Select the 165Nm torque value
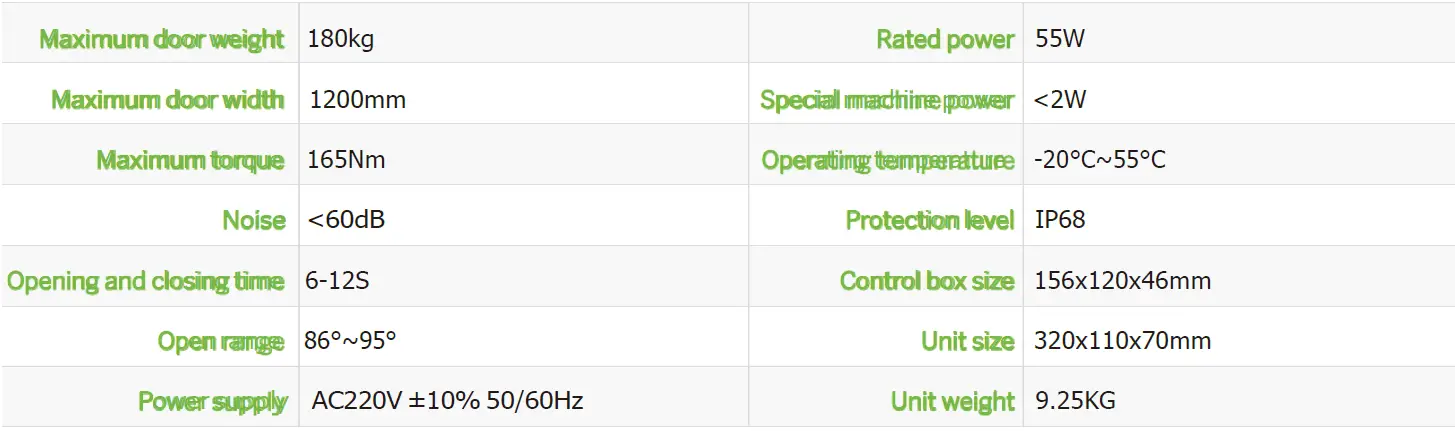This screenshot has width=1455, height=431. [x=347, y=160]
